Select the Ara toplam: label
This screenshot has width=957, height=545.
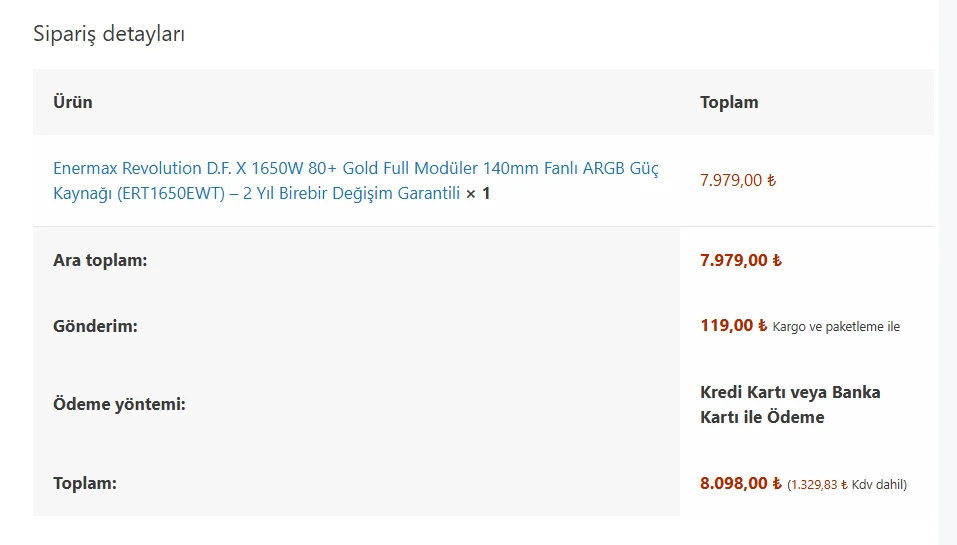100,260
